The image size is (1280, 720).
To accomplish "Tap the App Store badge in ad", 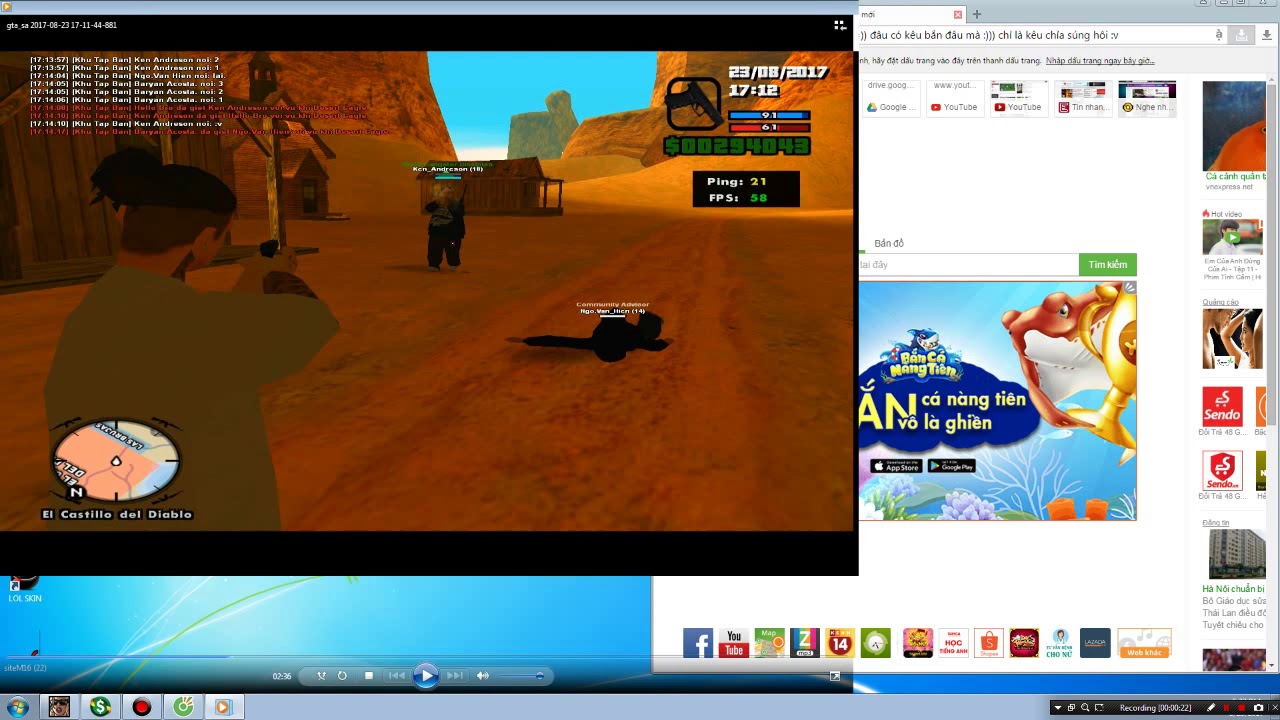I will (x=895, y=466).
